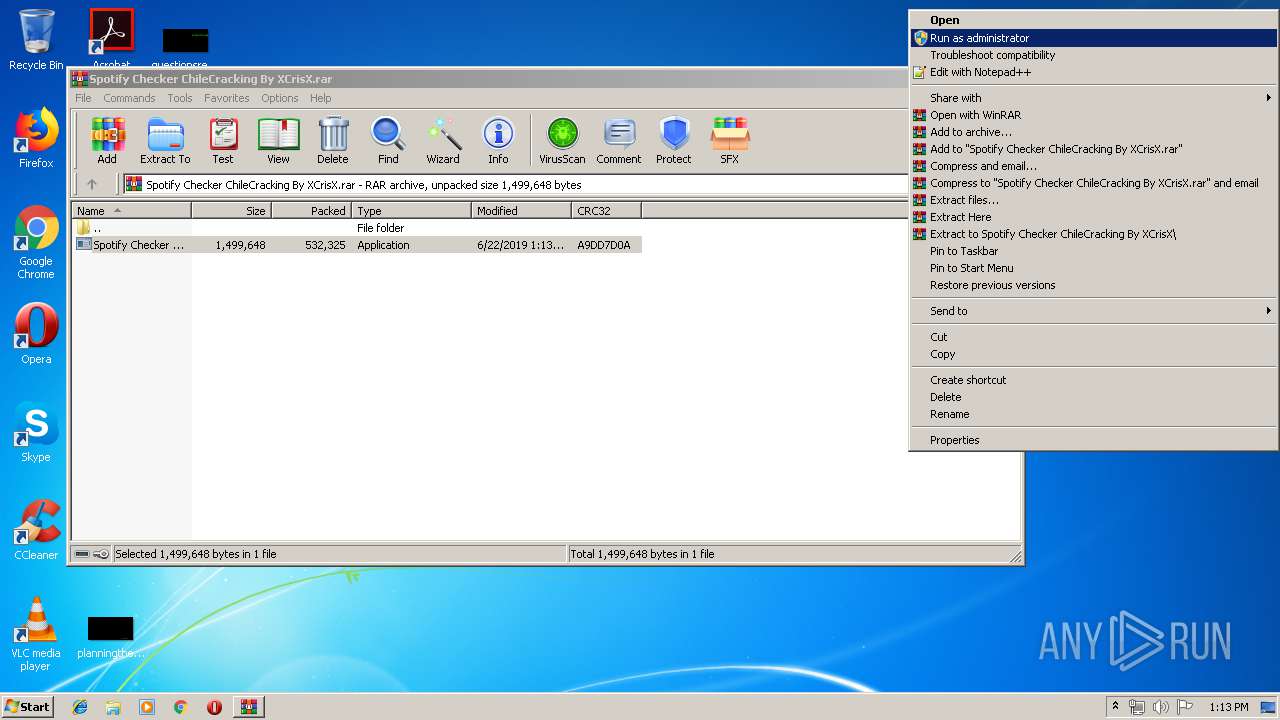Choose Cut from the context menu
The width and height of the screenshot is (1280, 720).
[x=1093, y=337]
